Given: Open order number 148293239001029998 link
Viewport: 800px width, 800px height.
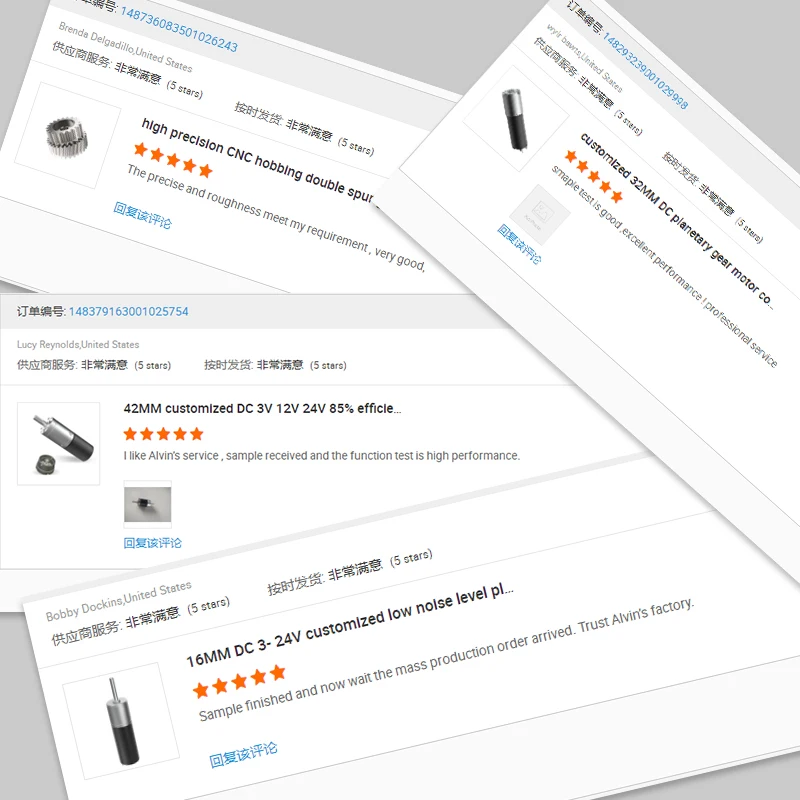Looking at the screenshot, I should (x=645, y=71).
